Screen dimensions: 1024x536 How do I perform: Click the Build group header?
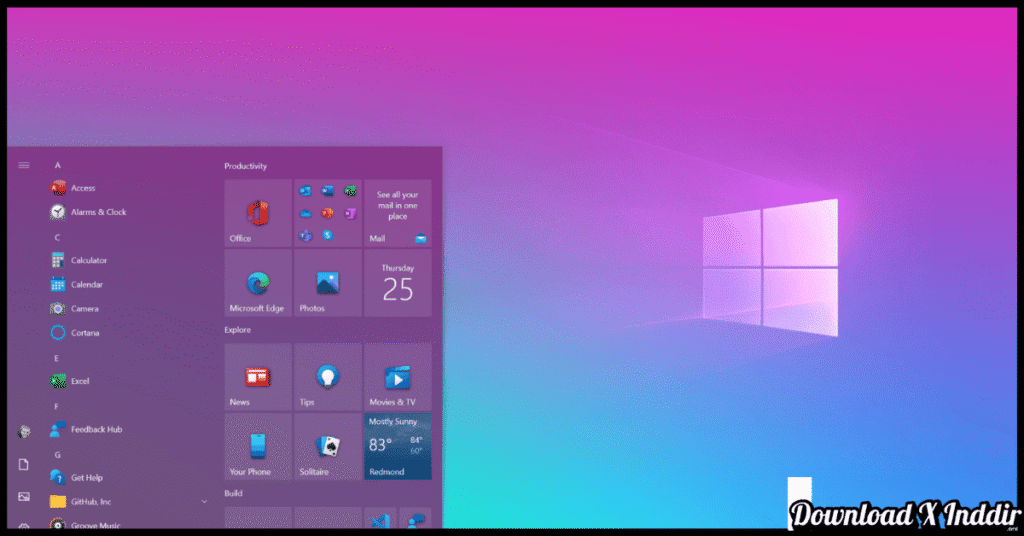point(233,494)
